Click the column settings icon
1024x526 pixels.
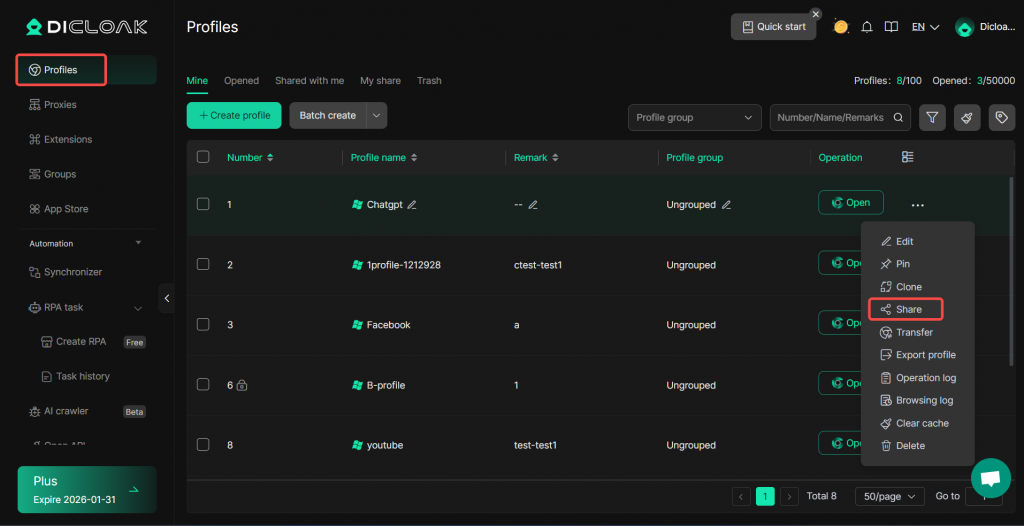[908, 157]
